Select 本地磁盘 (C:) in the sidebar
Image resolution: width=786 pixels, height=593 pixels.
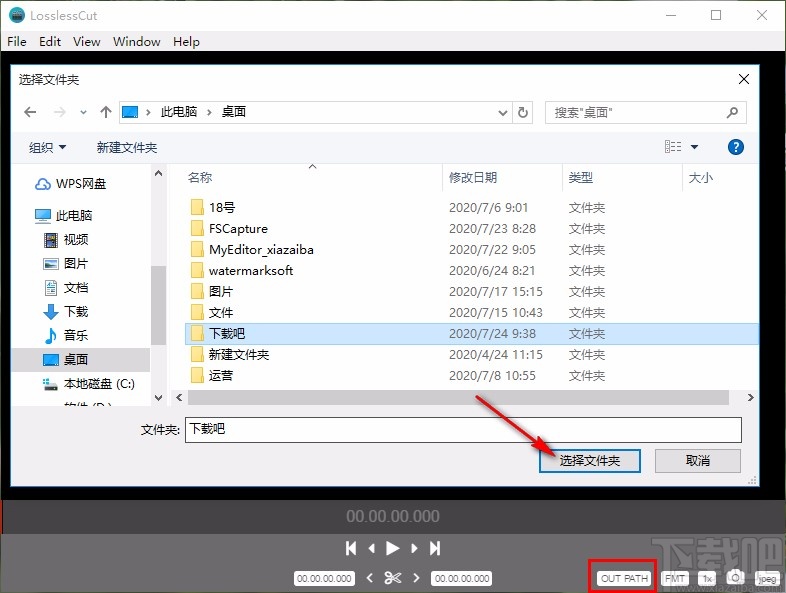coord(89,383)
